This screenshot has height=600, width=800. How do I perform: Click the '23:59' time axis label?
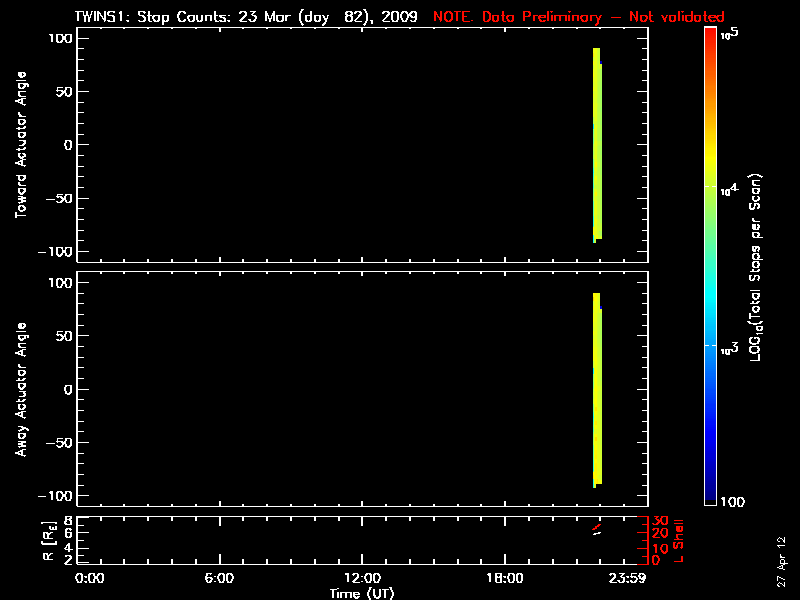pos(627,579)
